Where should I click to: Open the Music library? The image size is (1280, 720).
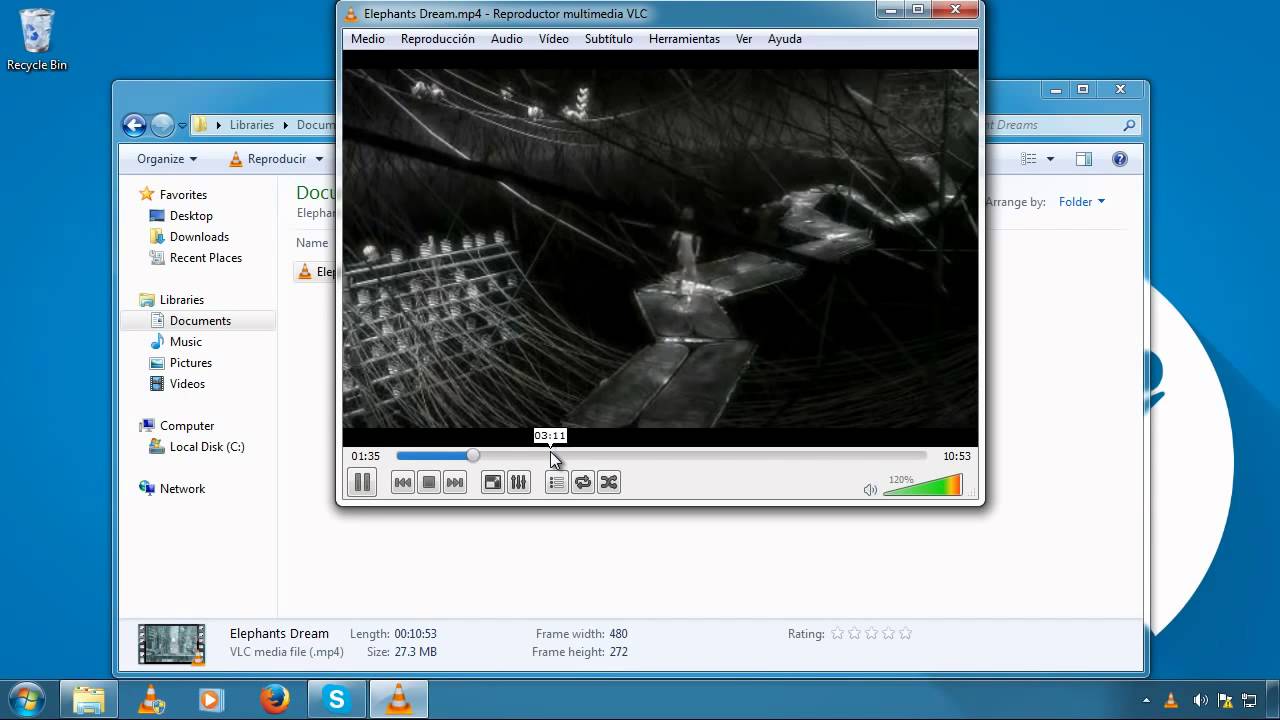186,342
